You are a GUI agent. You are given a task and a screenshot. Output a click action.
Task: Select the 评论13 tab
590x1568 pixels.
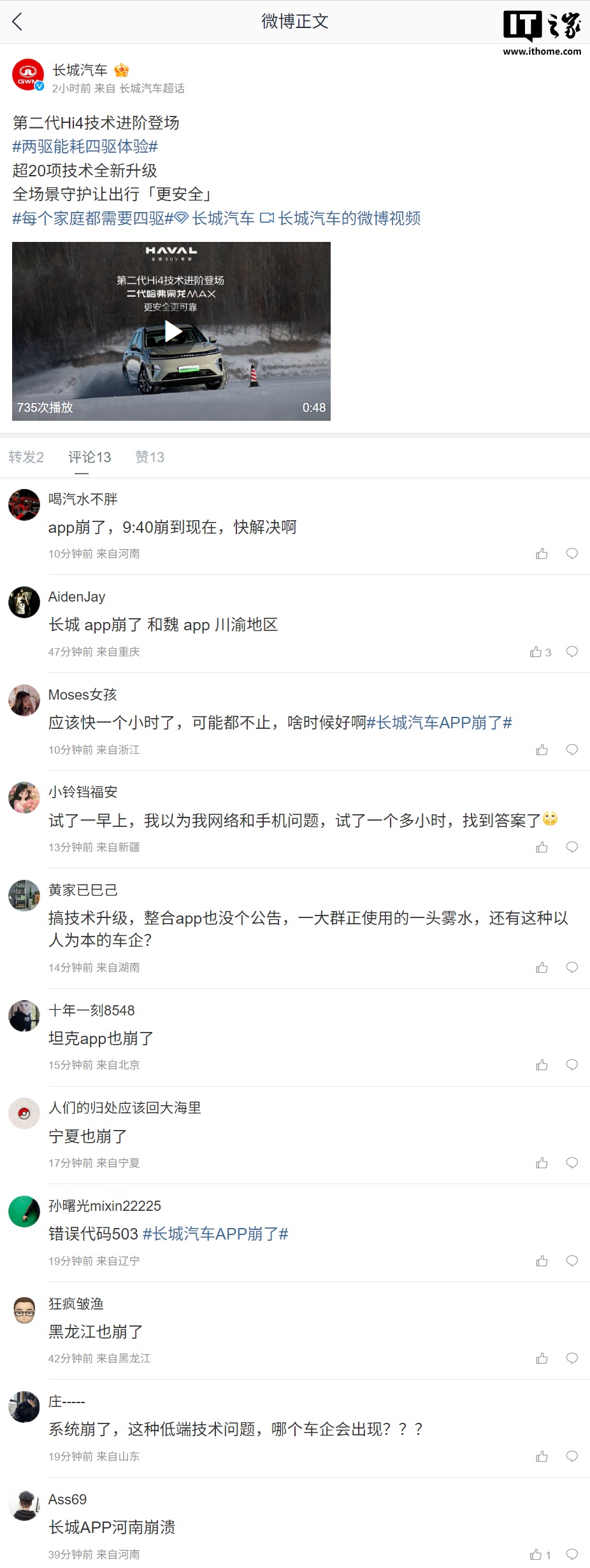pyautogui.click(x=90, y=457)
